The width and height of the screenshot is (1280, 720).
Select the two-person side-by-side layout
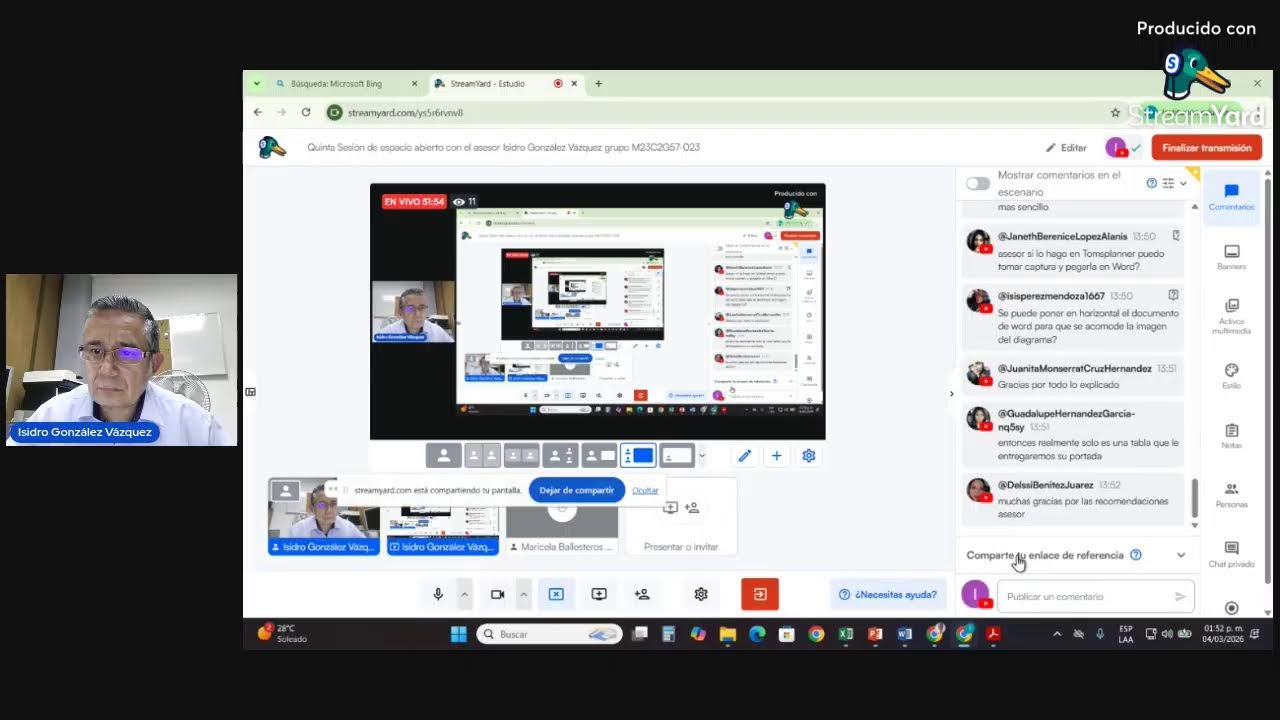click(x=482, y=456)
